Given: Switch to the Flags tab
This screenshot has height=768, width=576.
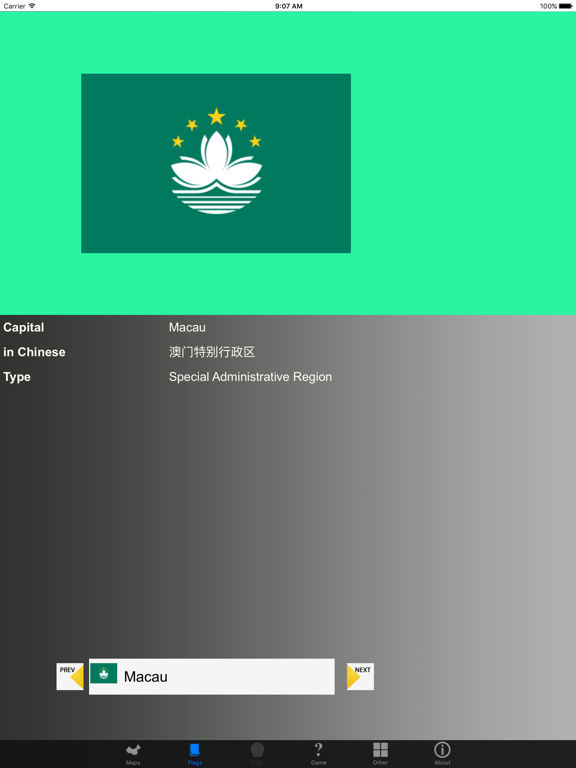Looking at the screenshot, I should click(194, 754).
